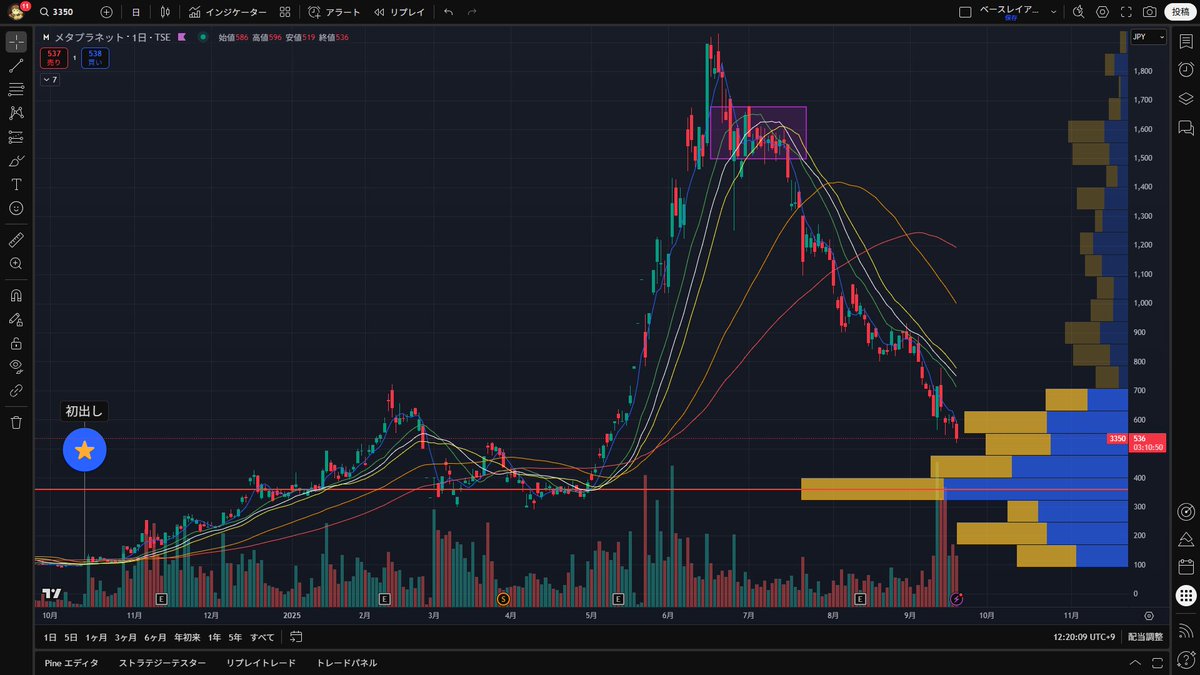Take a chart snapshot with camera icon

(x=1150, y=12)
